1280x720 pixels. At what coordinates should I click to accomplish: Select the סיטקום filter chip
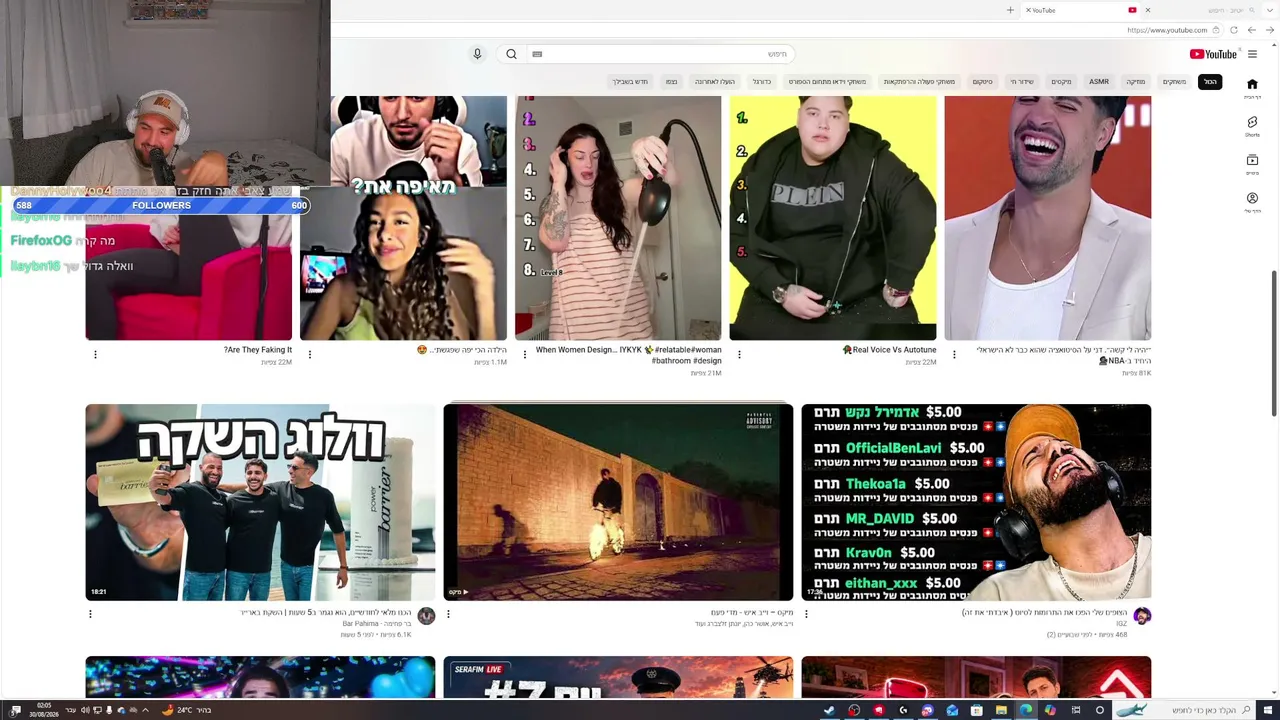(x=983, y=82)
